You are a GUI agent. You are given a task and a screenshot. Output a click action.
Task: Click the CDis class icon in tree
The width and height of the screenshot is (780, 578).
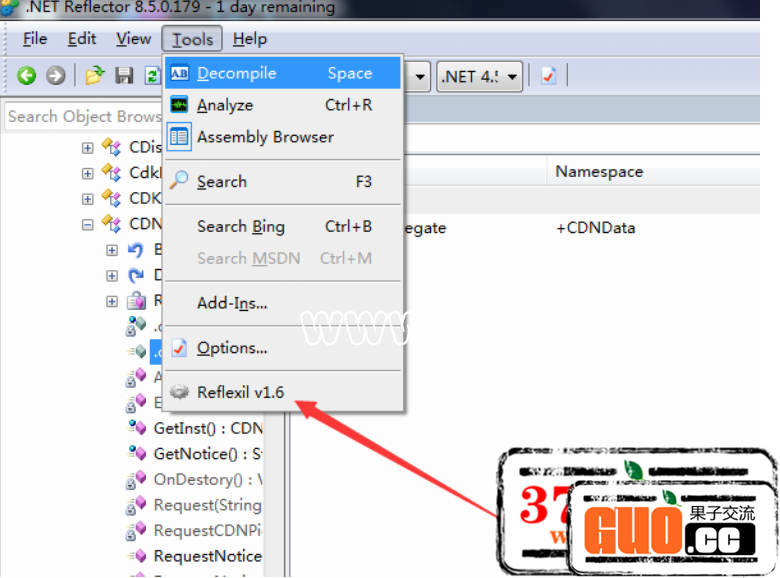pos(111,147)
